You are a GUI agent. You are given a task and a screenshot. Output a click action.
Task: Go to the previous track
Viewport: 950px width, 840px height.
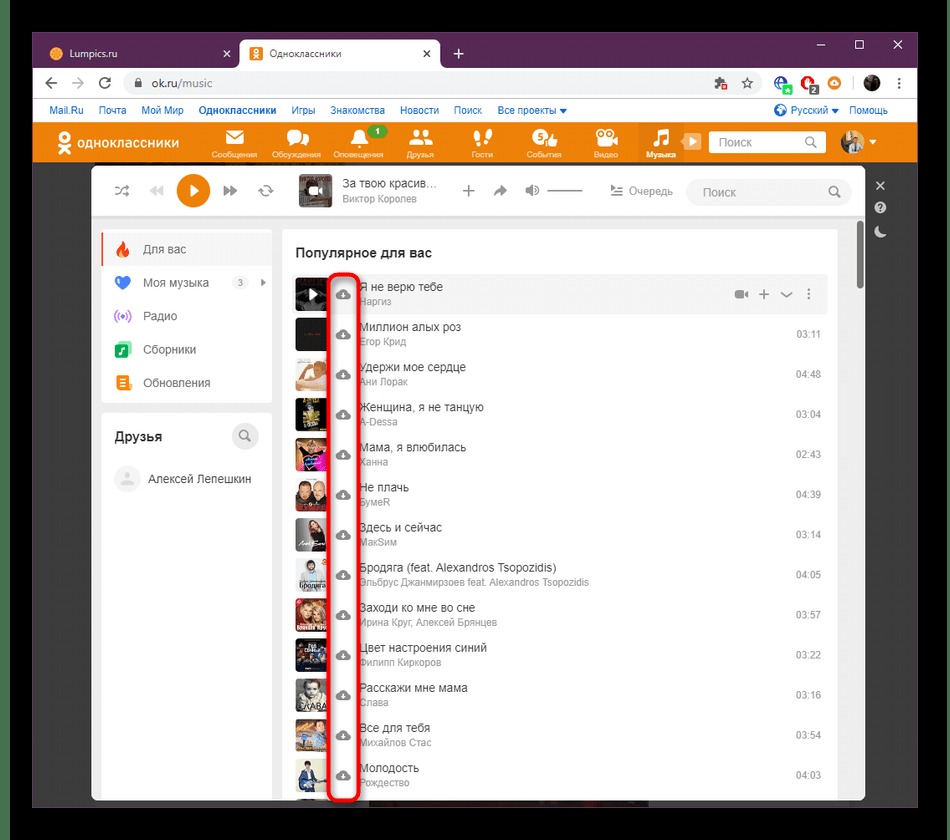pyautogui.click(x=157, y=191)
